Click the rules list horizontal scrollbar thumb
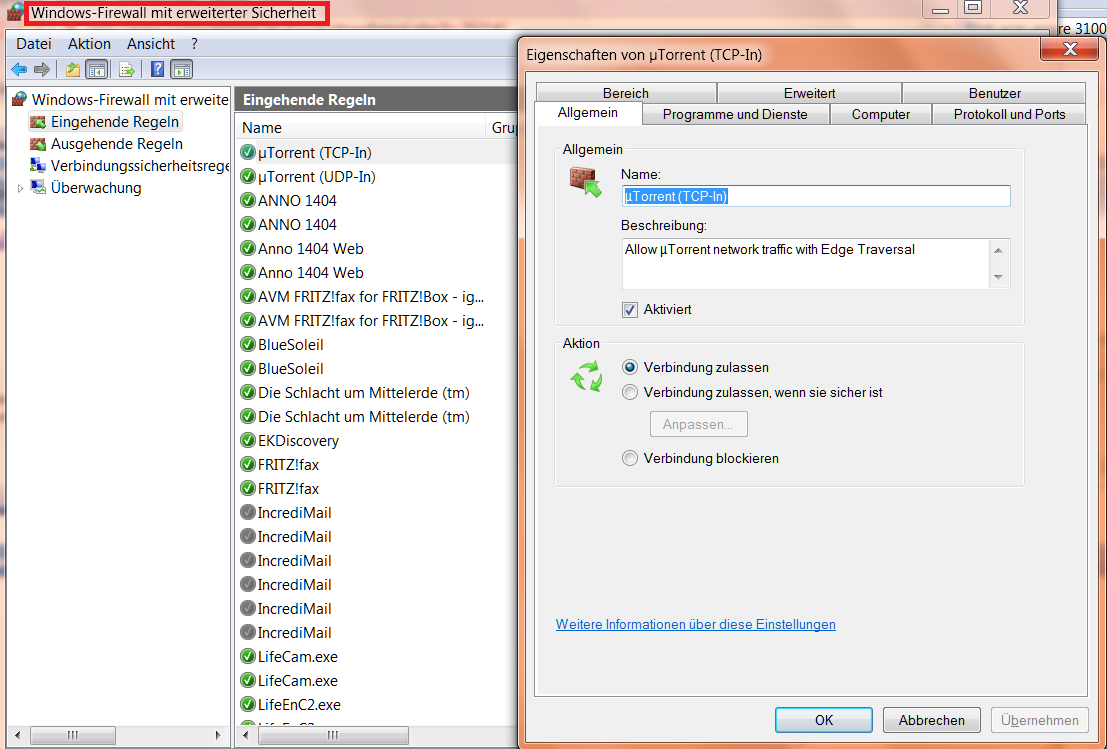The width and height of the screenshot is (1107, 749). (x=333, y=736)
